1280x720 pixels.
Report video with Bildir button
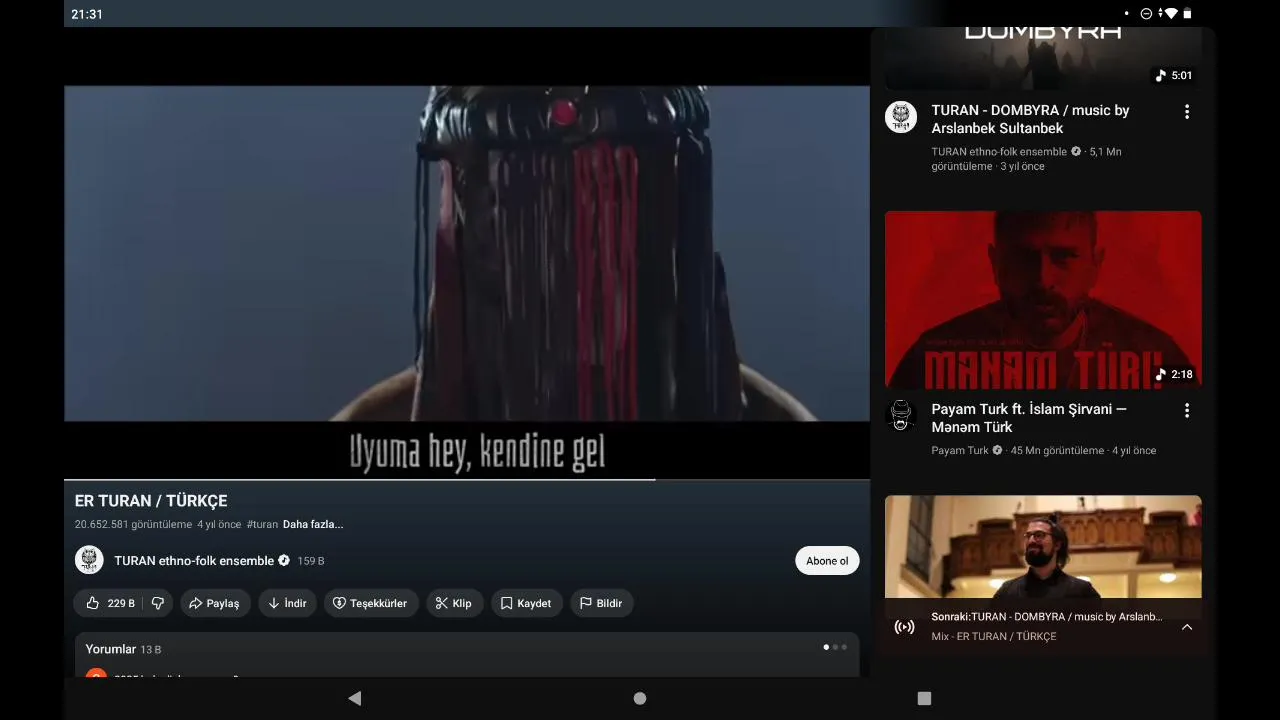coord(601,603)
